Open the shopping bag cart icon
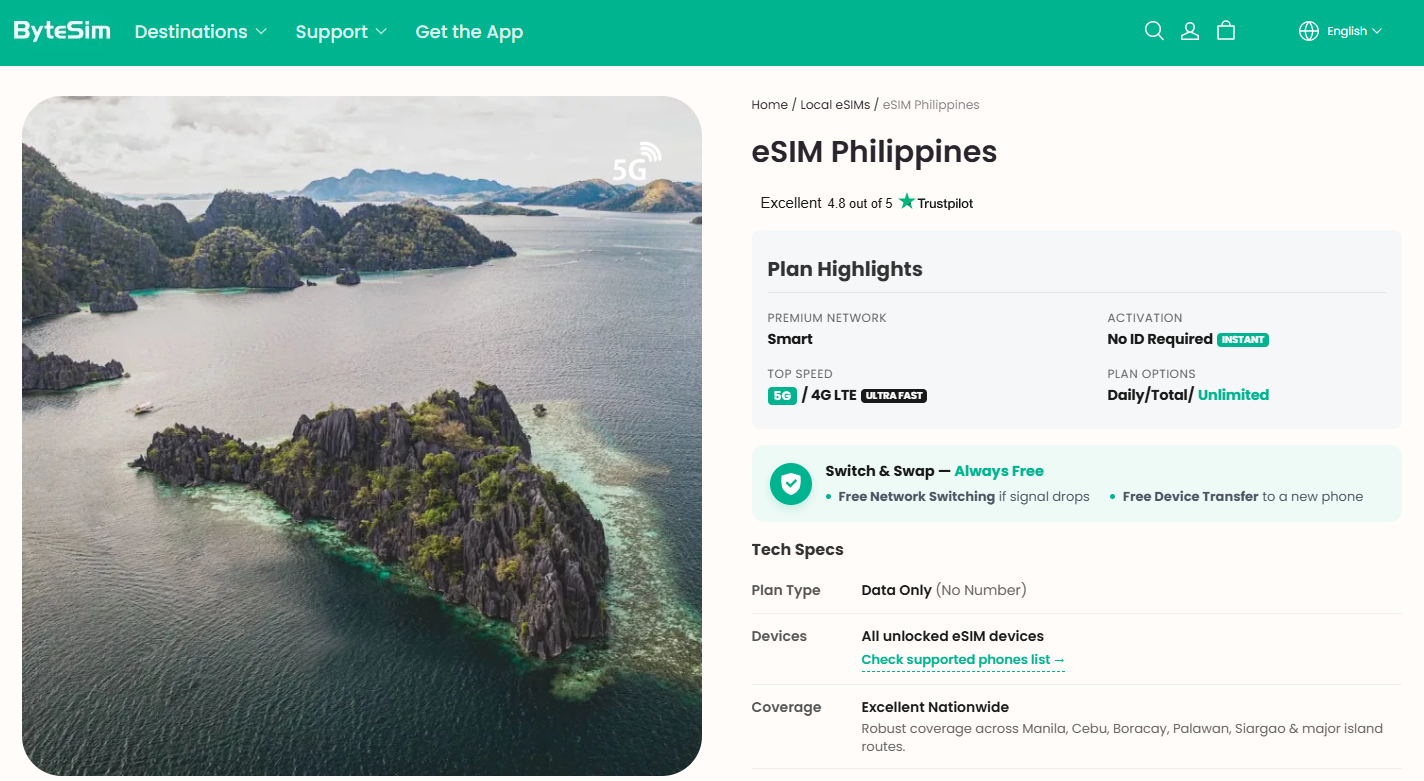Screen dimensions: 1424x781 coord(1226,31)
